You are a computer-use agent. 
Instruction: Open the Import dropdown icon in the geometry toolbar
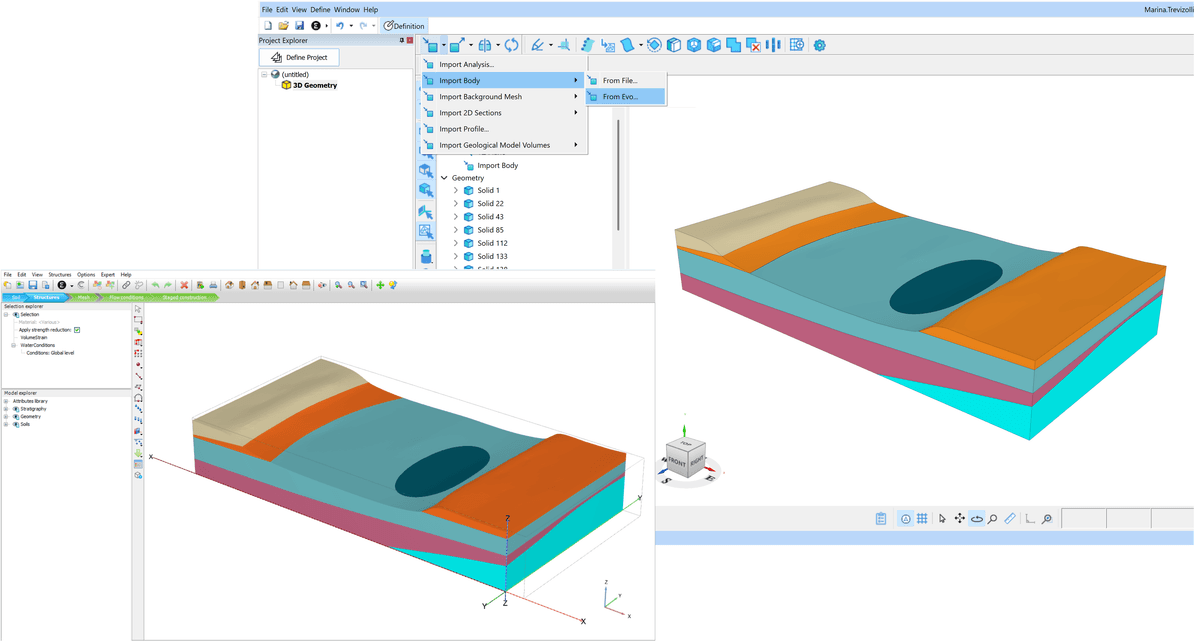click(431, 45)
